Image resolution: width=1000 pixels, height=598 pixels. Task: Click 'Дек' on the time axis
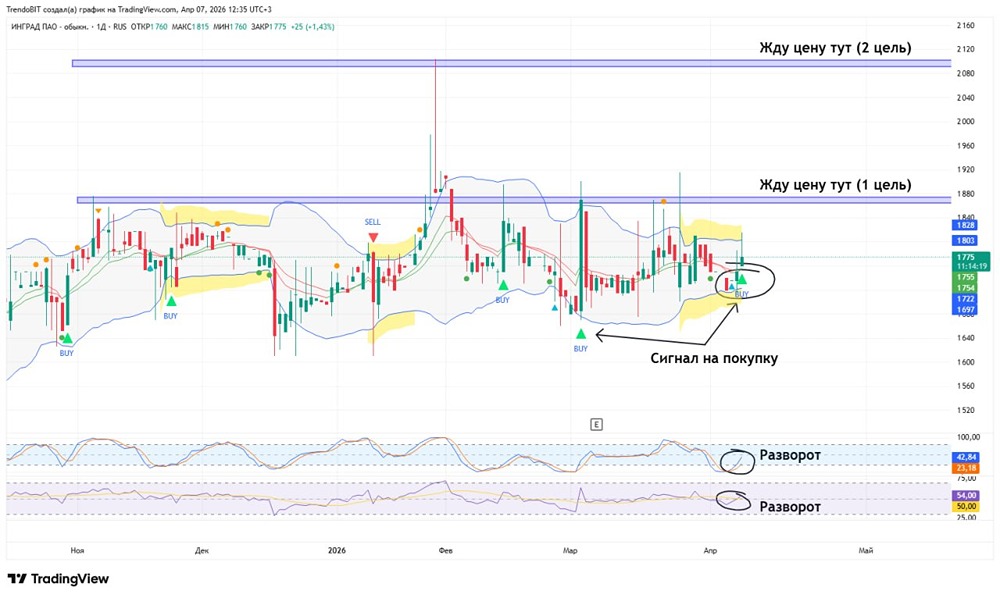(x=202, y=550)
